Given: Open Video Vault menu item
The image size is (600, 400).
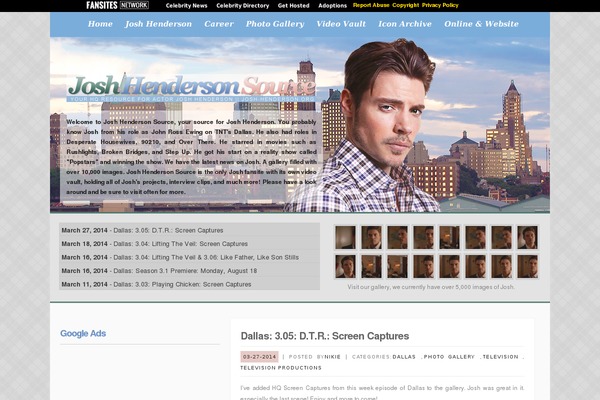Looking at the screenshot, I should 341,24.
